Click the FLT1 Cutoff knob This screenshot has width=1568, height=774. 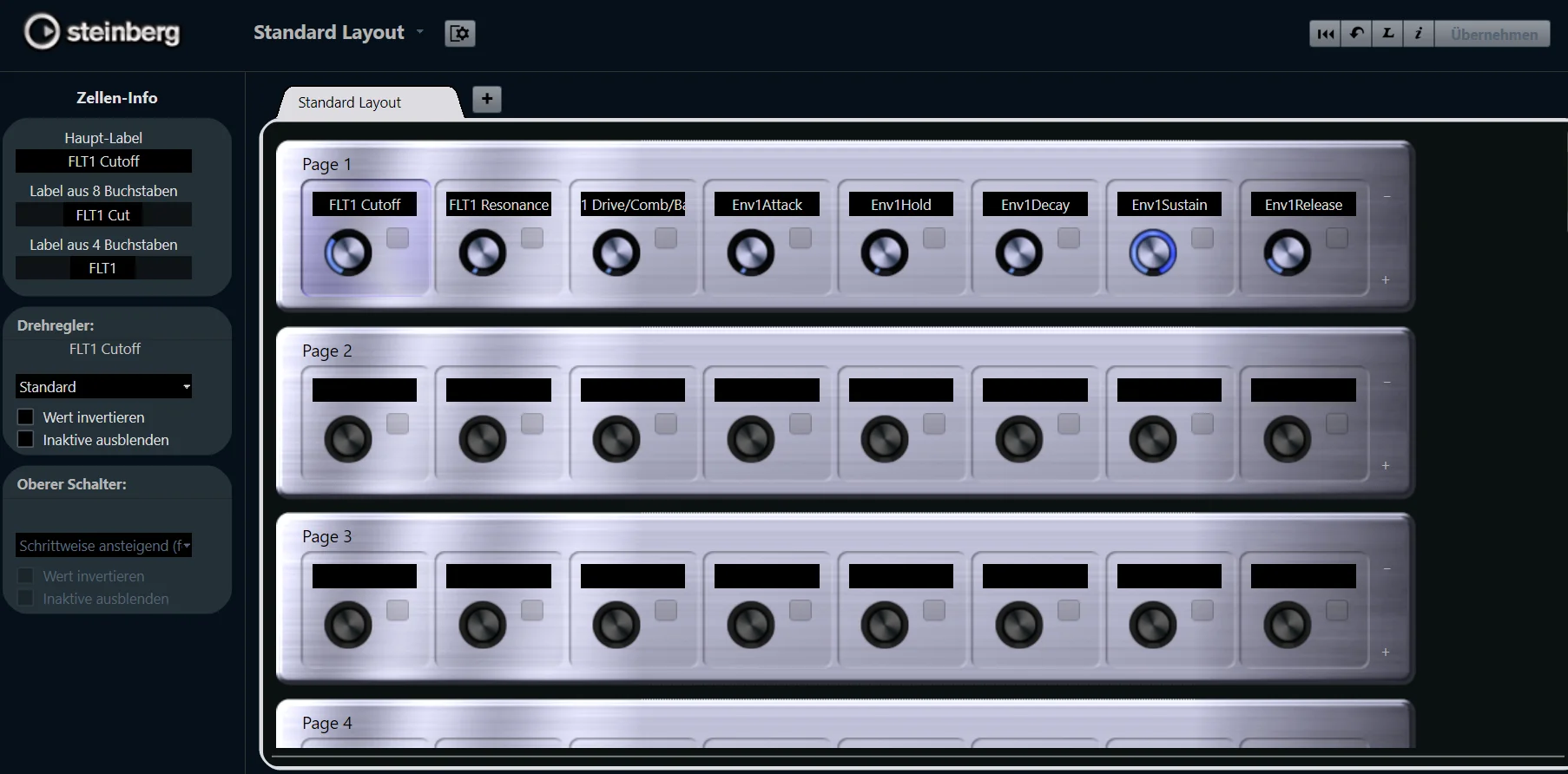[x=348, y=253]
